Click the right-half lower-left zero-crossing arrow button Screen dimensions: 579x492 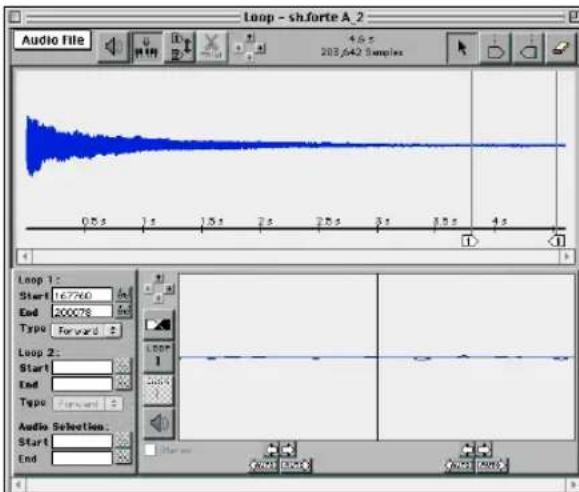tap(460, 465)
